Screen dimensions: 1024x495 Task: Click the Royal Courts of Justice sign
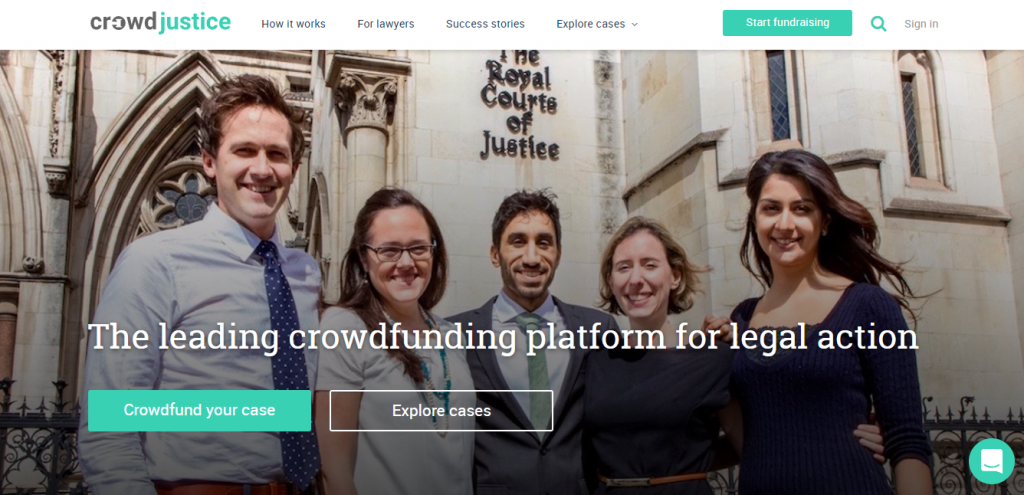(520, 104)
